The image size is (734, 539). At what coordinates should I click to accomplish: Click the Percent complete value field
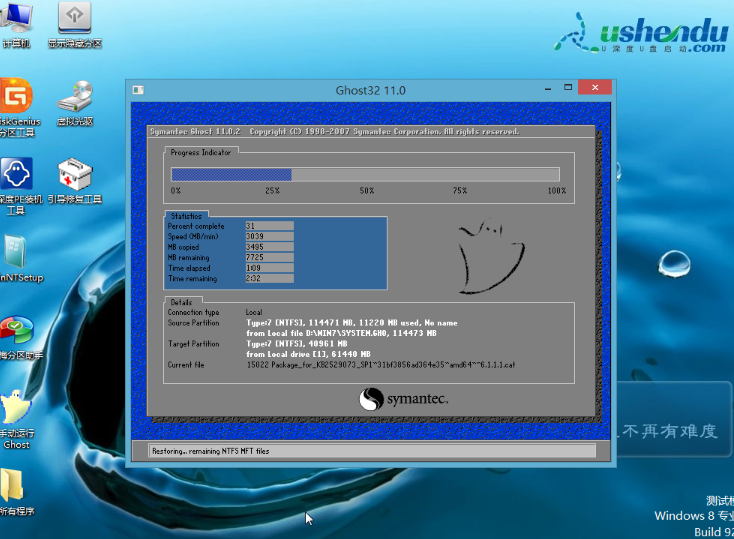(269, 226)
